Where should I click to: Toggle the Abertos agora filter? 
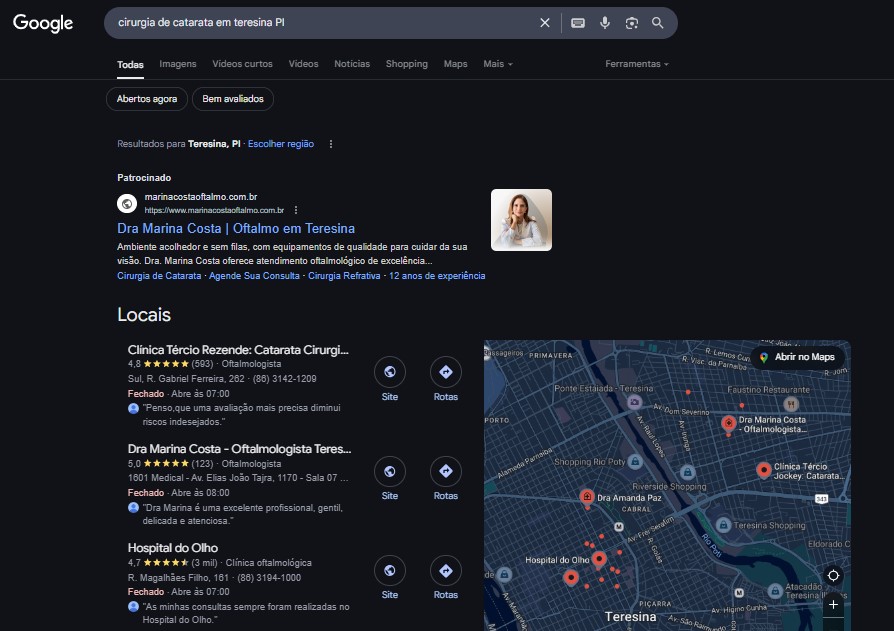click(147, 99)
